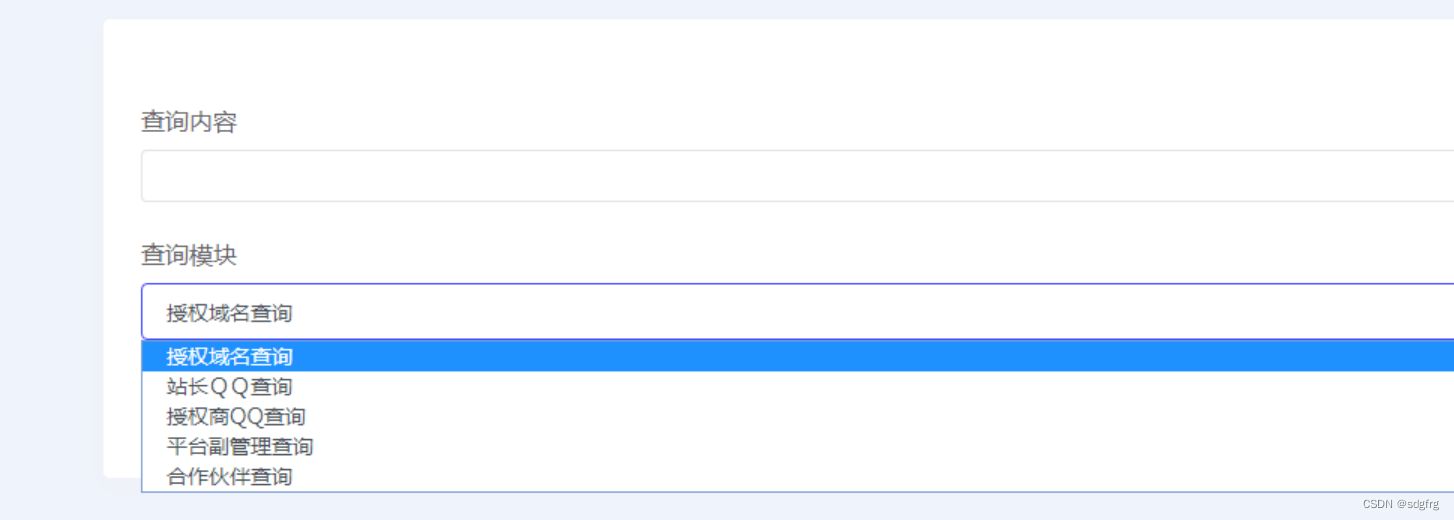The width and height of the screenshot is (1454, 520).
Task: Choose 站长QQ查询 from the dropdown list
Action: click(230, 386)
